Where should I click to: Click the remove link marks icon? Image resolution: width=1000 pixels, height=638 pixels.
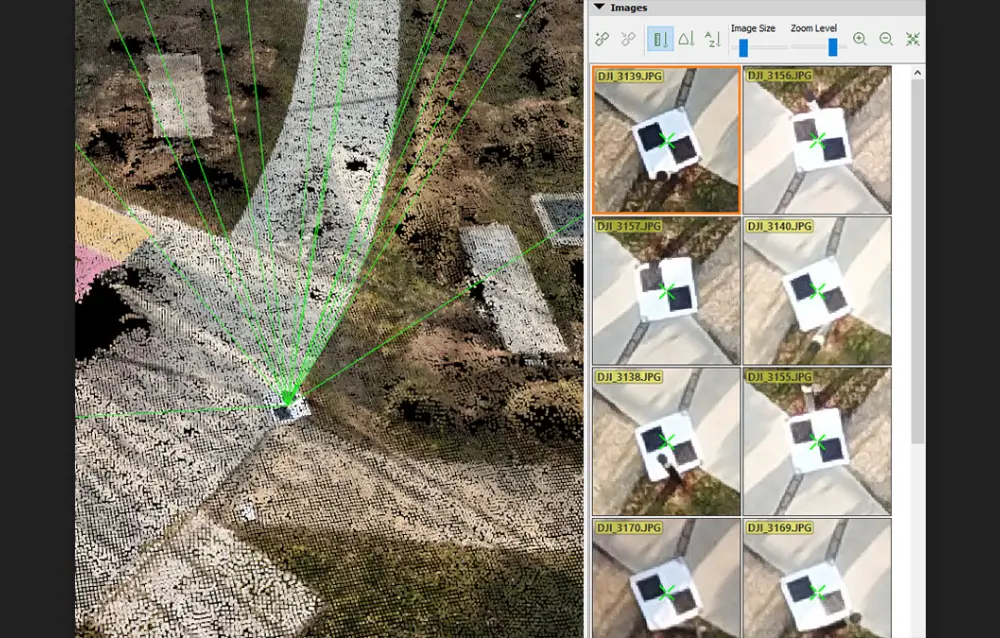coord(628,40)
